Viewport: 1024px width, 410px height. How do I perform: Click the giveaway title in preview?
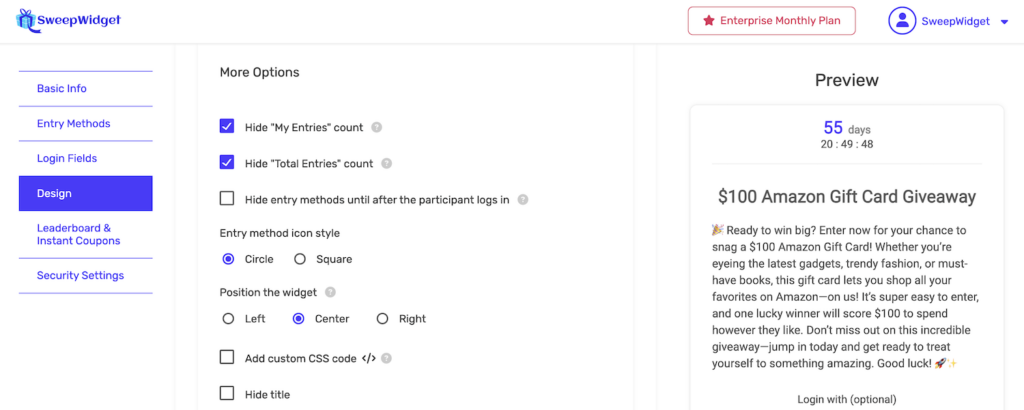click(846, 197)
